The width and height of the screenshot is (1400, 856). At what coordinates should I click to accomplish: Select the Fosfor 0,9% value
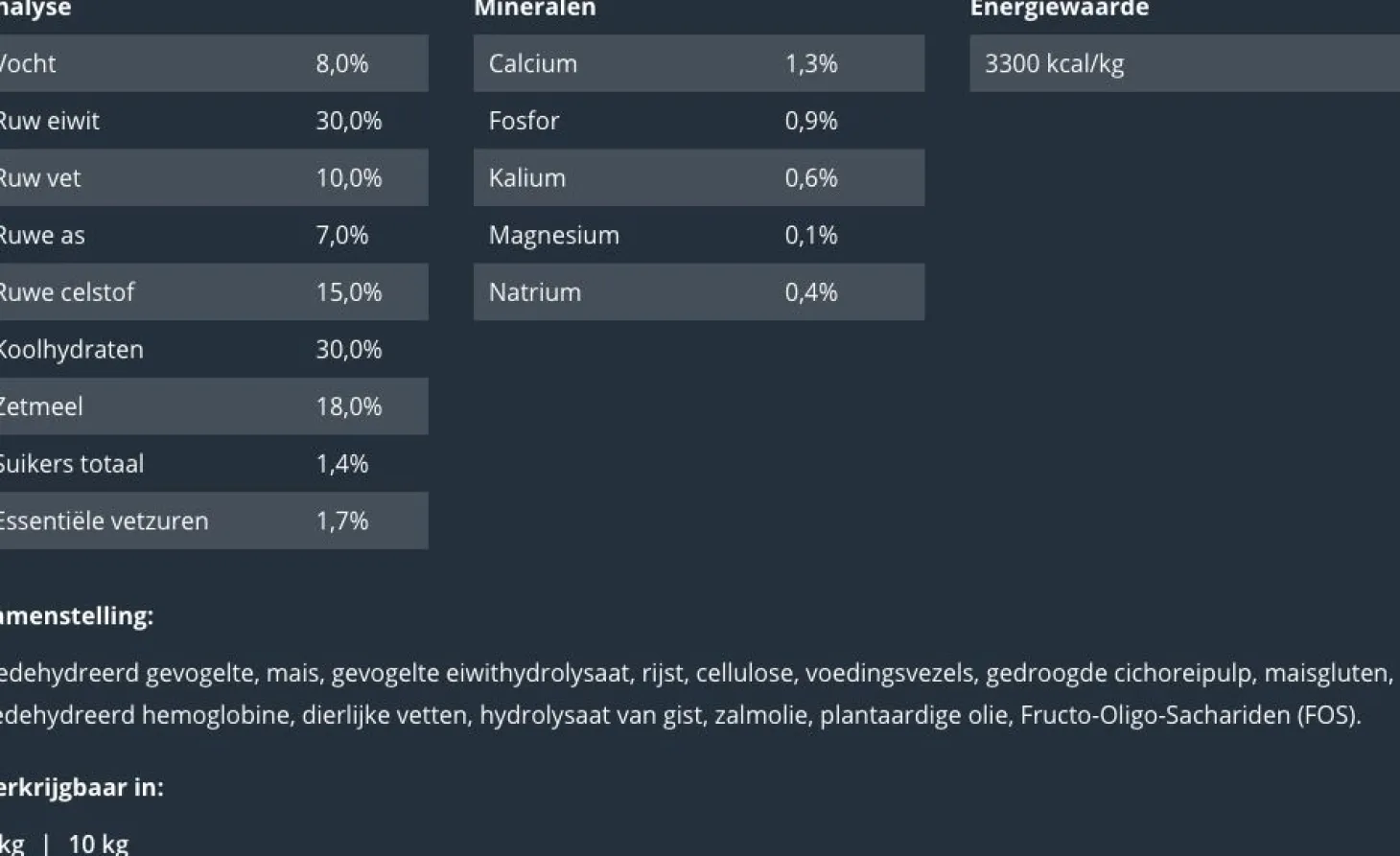click(810, 121)
